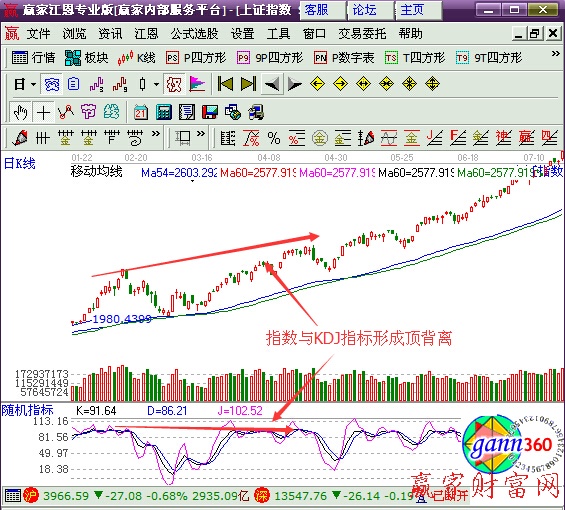Open the calendar icon showing 21
Viewport: 565px width, 510px height.
(141, 112)
